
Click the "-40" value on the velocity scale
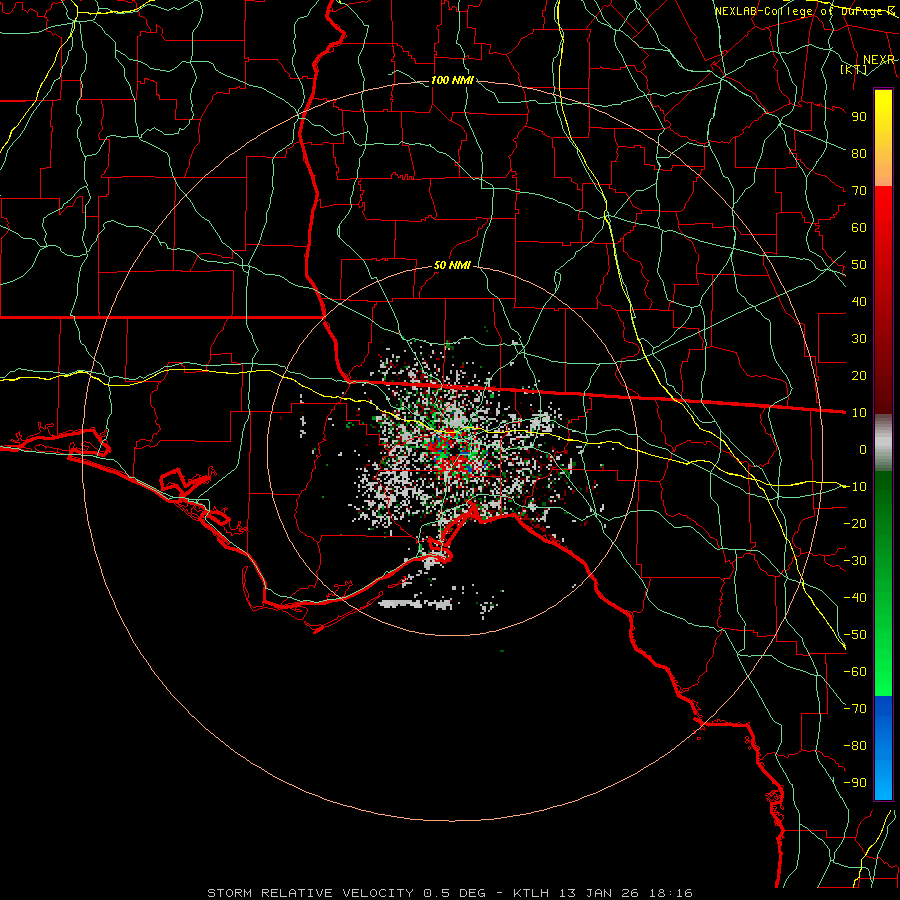click(855, 598)
